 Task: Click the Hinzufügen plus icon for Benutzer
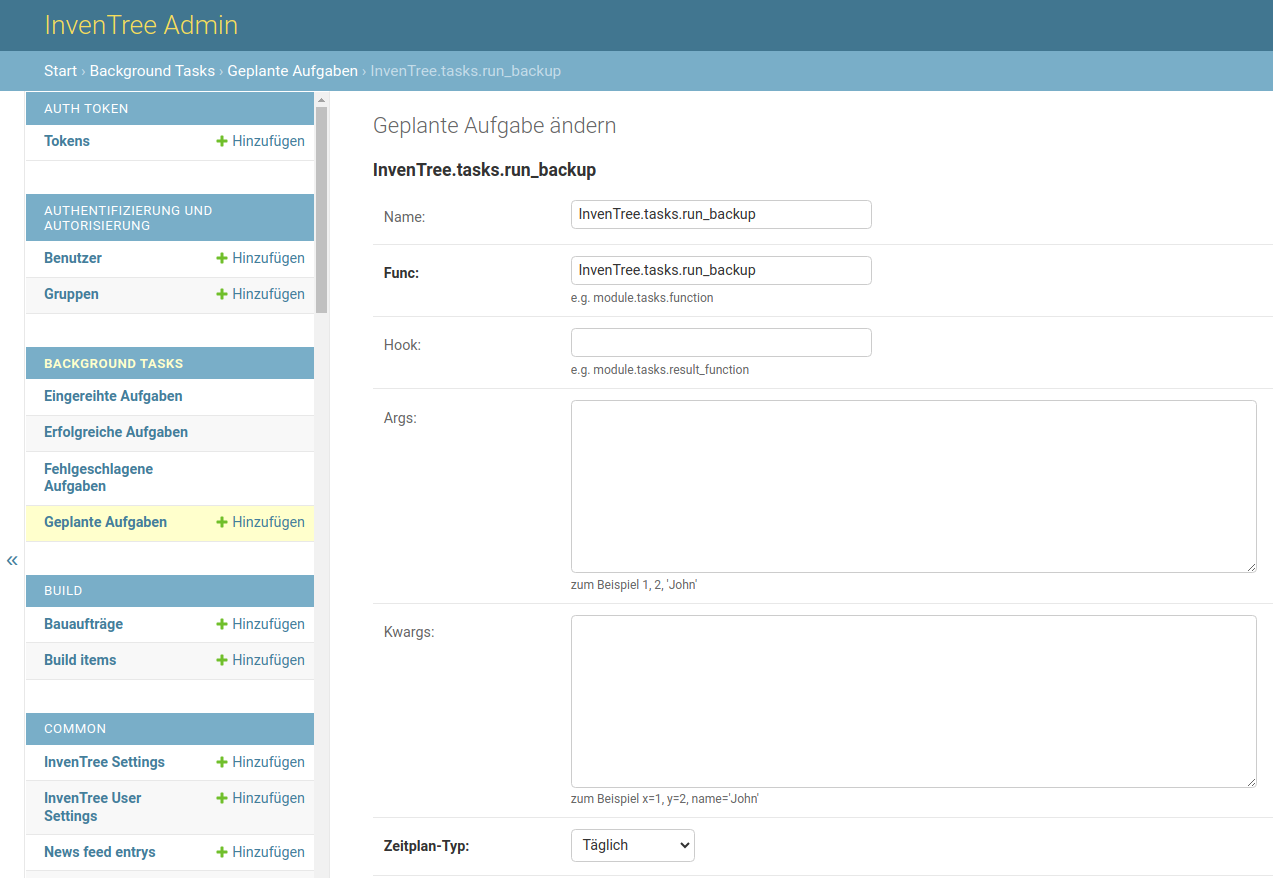[222, 258]
